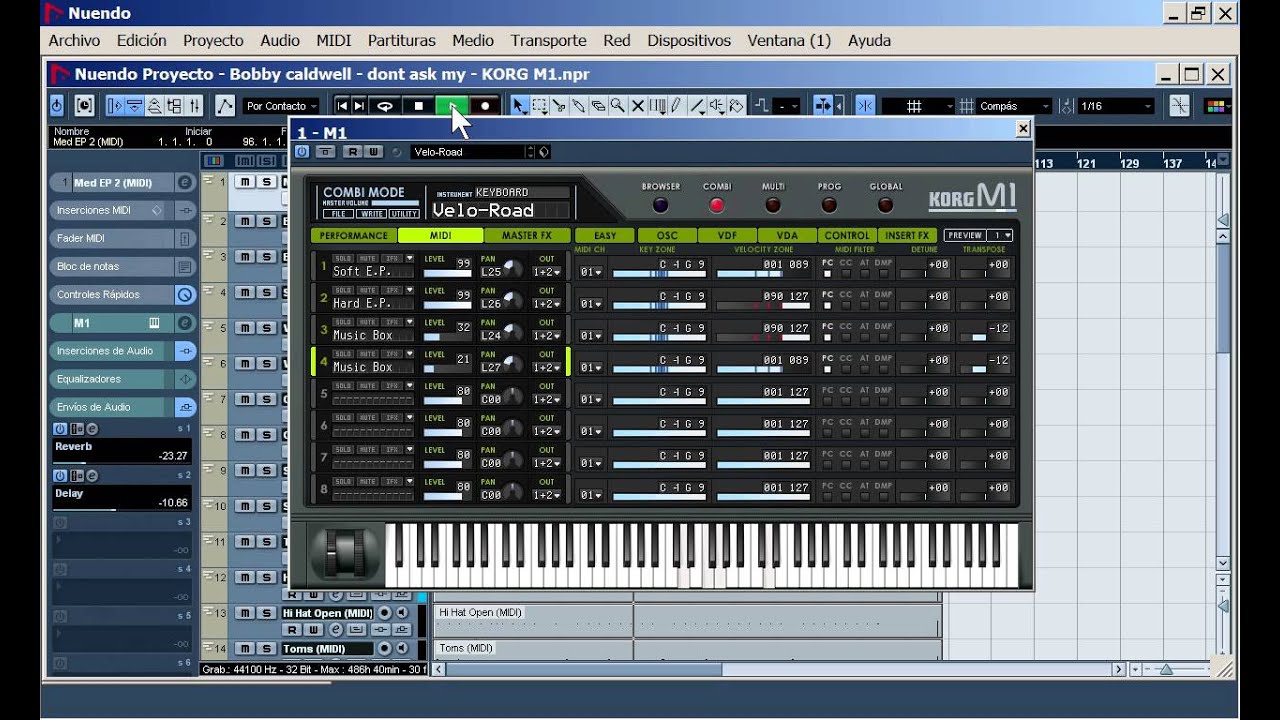Select the Mute X tool
The width and height of the screenshot is (1280, 720).
pyautogui.click(x=637, y=105)
